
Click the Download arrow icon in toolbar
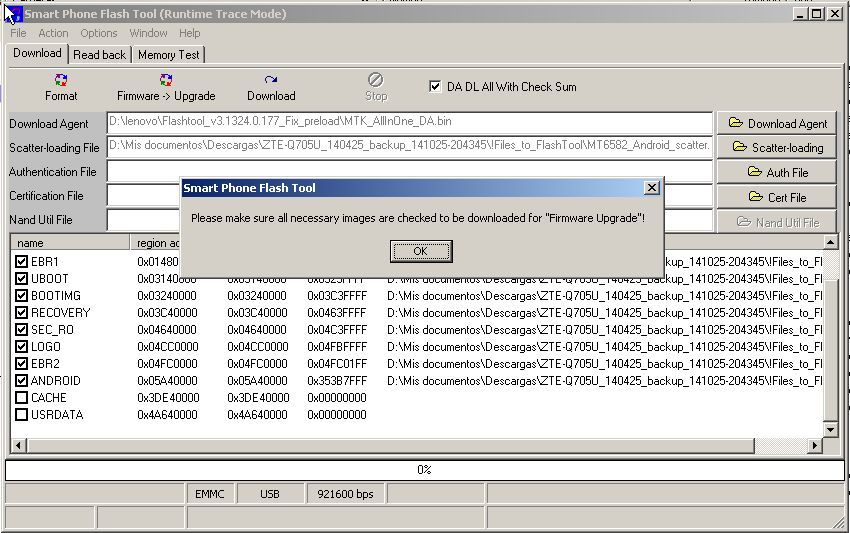point(271,80)
